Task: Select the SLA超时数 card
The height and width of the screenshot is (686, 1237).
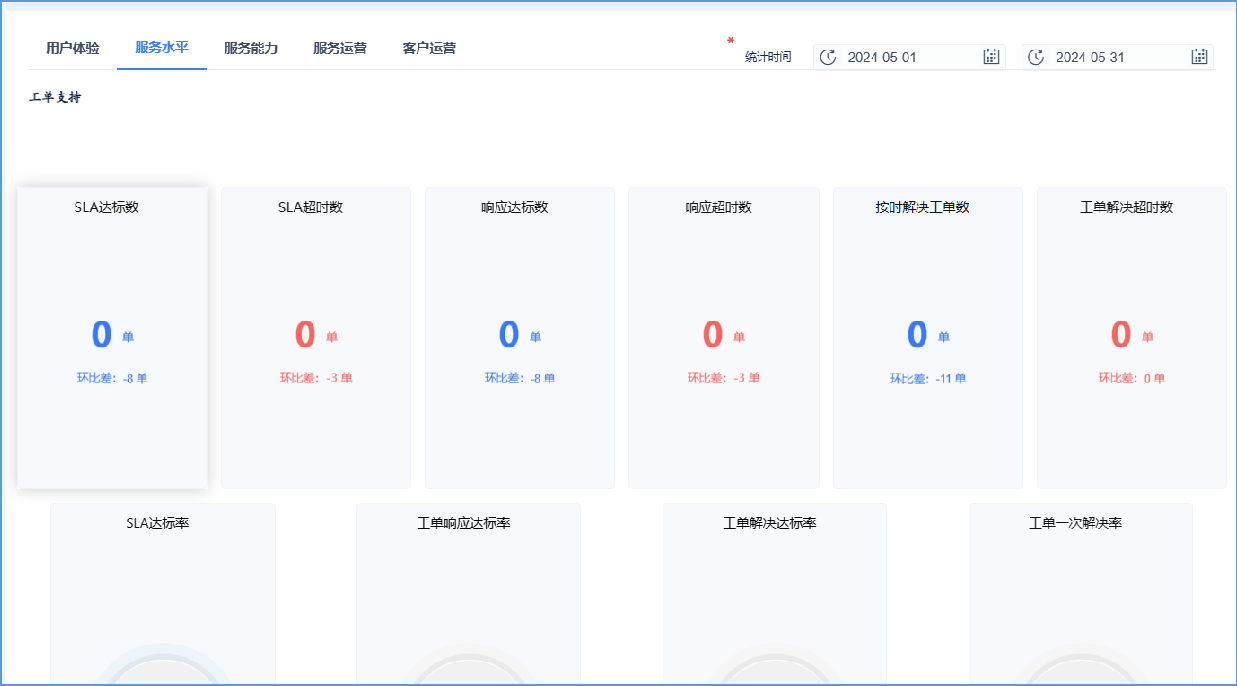Action: coord(316,337)
